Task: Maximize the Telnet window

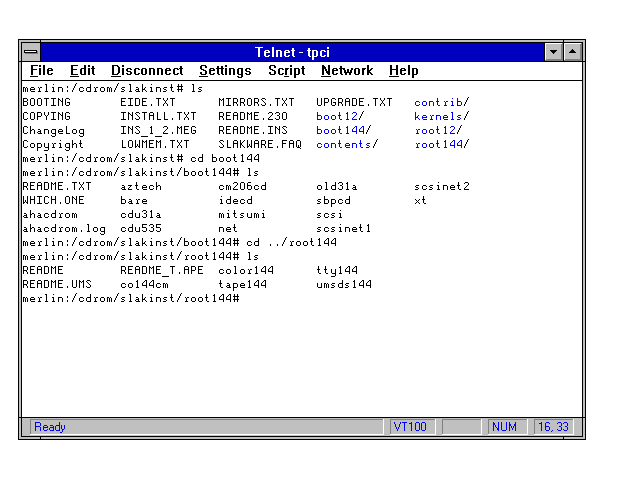Action: pyautogui.click(x=572, y=52)
